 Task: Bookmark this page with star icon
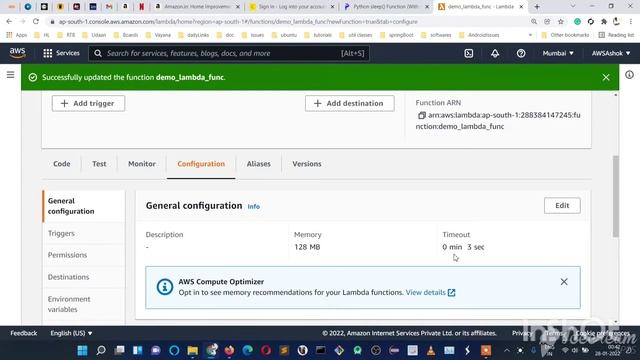[x=561, y=22]
